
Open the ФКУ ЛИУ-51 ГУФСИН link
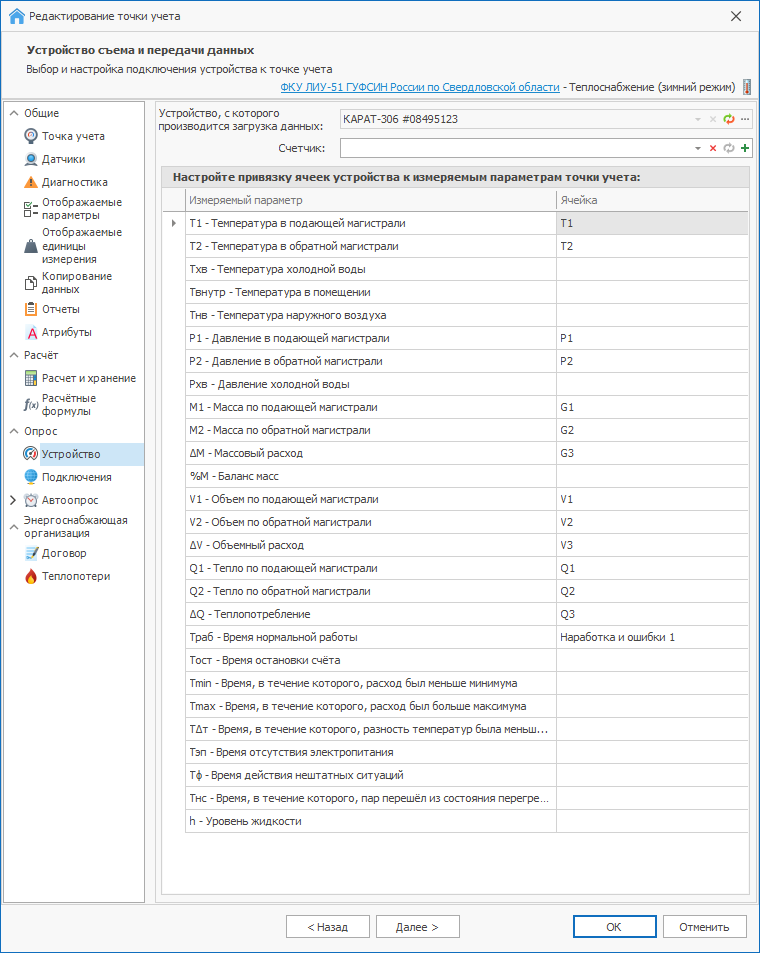coord(420,87)
